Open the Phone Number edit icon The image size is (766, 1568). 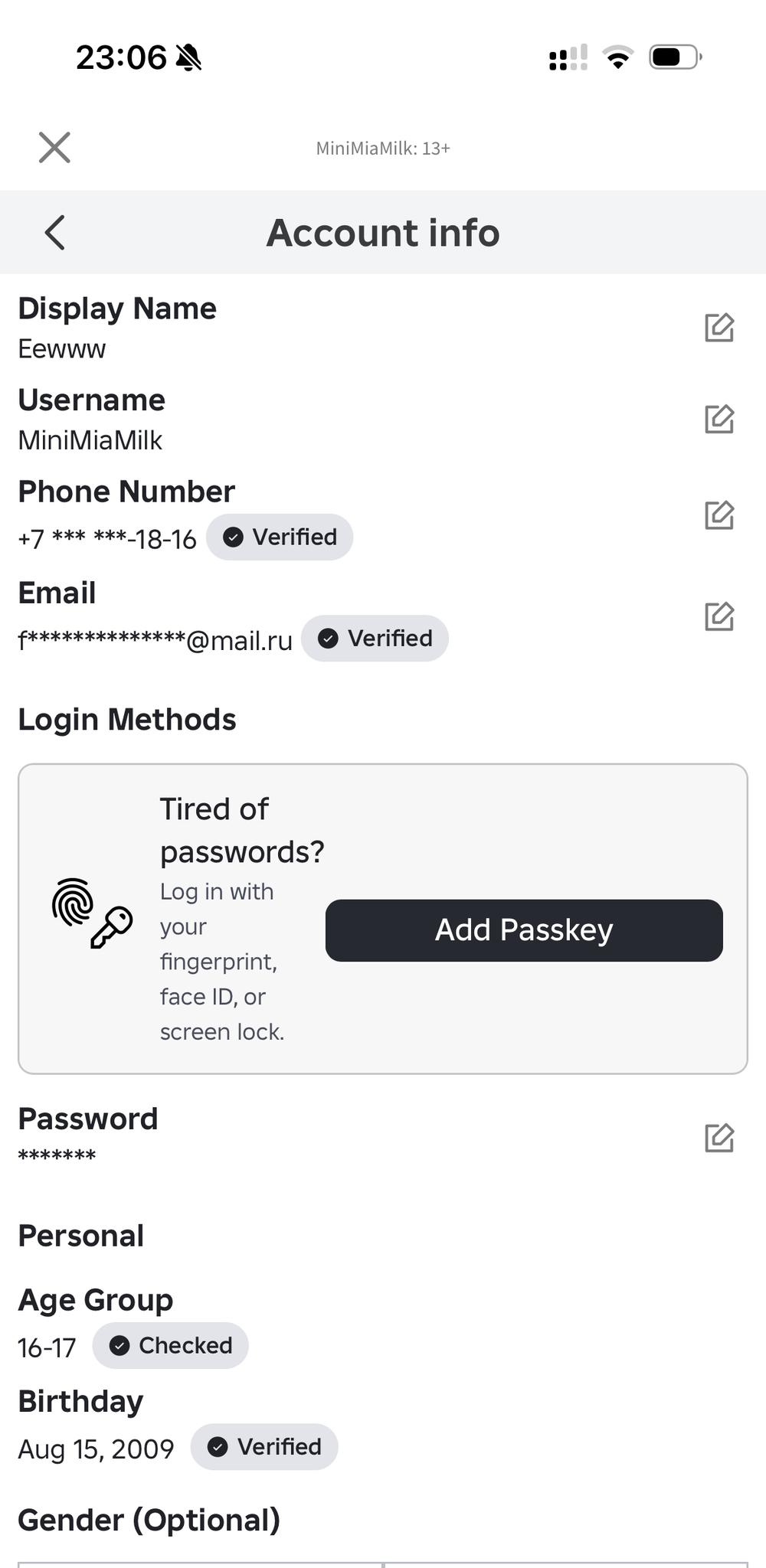(719, 515)
